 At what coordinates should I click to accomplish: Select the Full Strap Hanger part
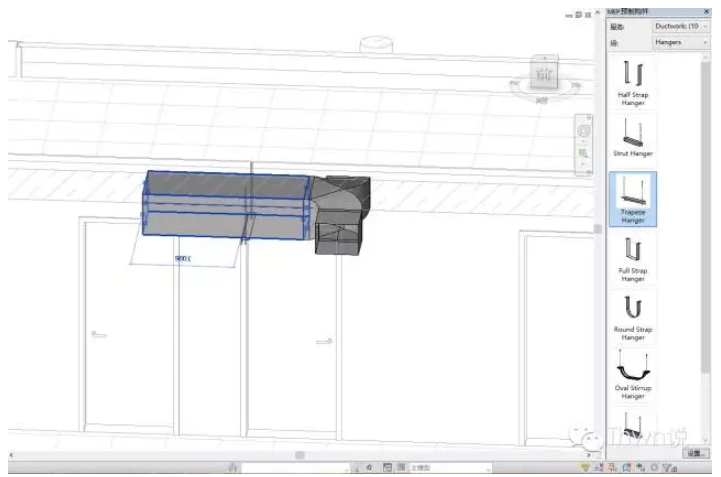633,259
